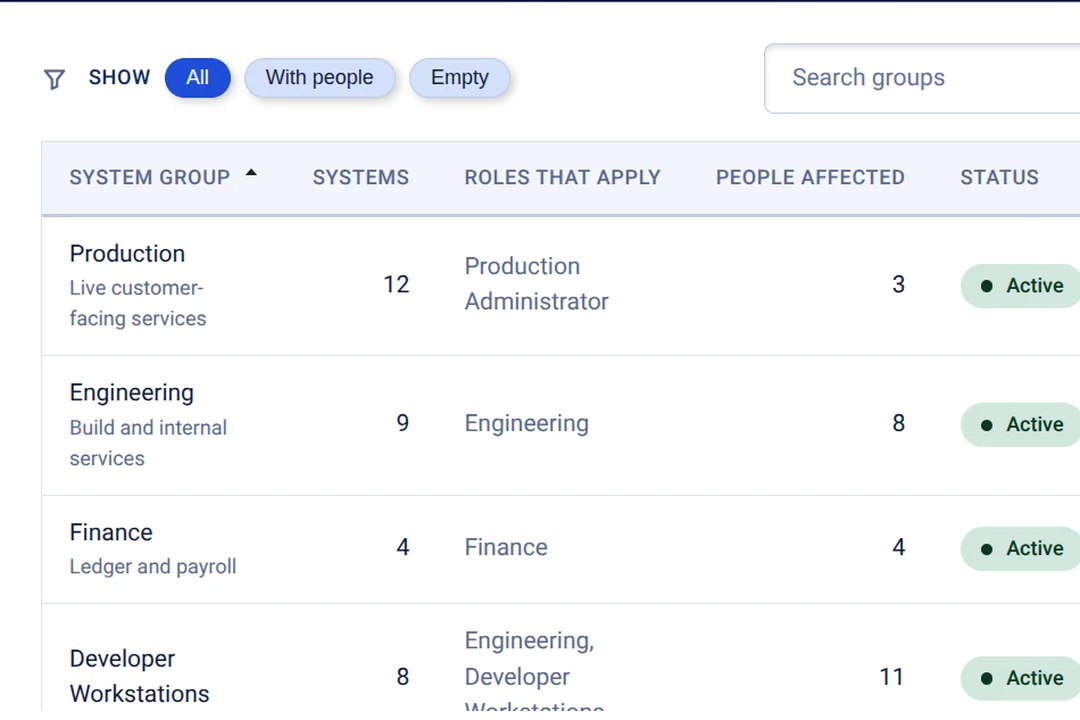Select Engineering role in Engineering row
Image resolution: width=1080 pixels, height=720 pixels.
tap(526, 424)
